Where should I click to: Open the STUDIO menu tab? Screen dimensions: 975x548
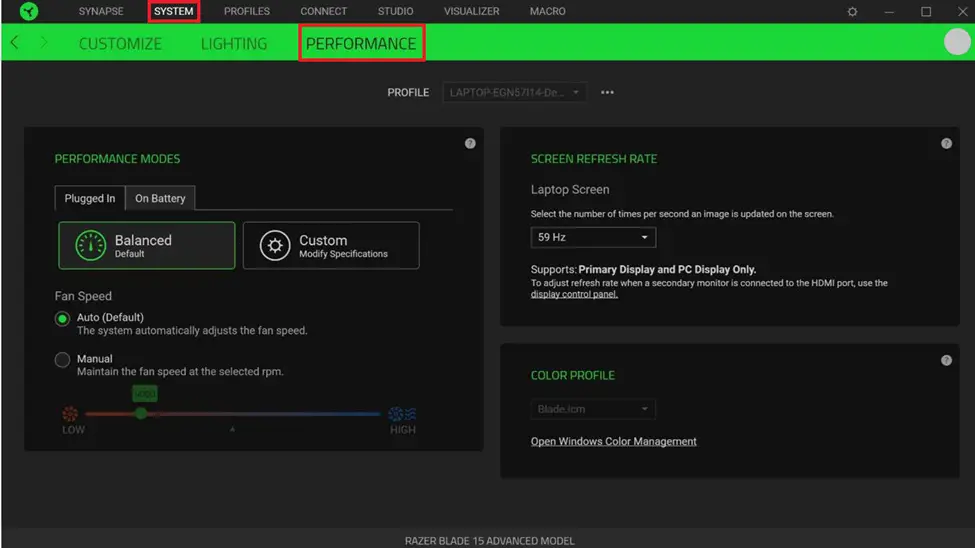pyautogui.click(x=395, y=11)
